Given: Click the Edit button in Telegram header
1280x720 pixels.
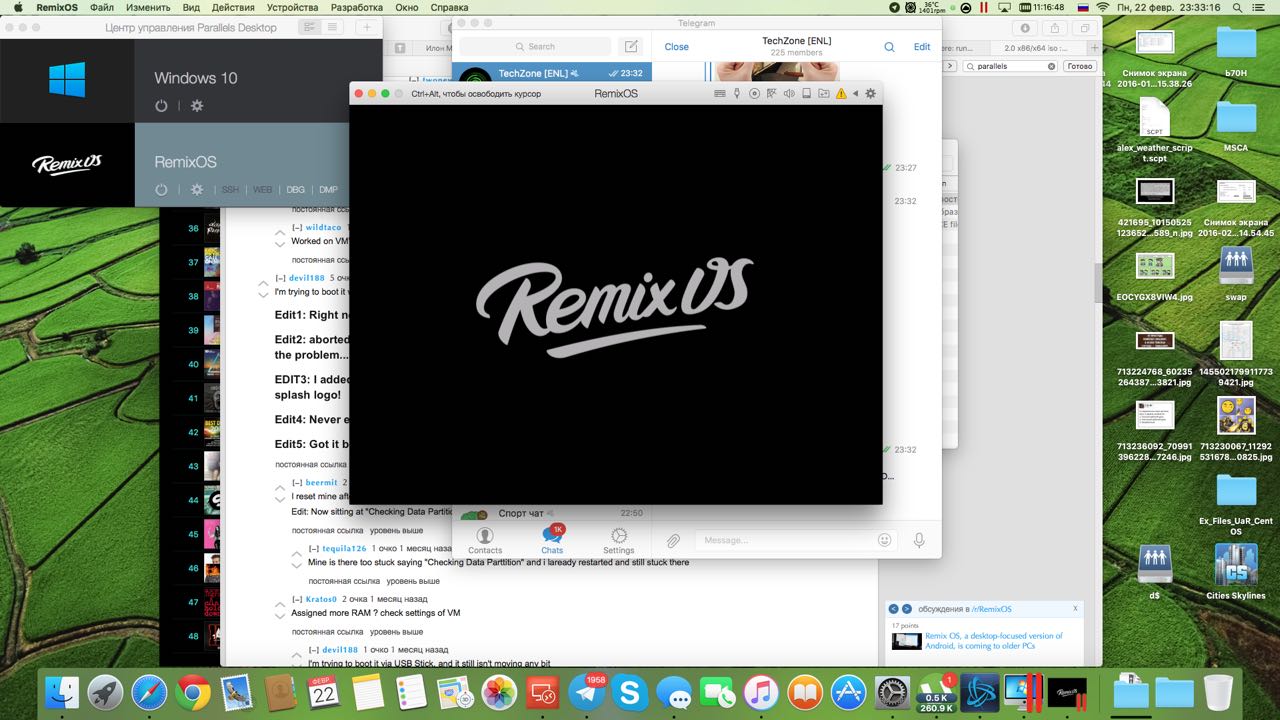Looking at the screenshot, I should click(x=921, y=47).
